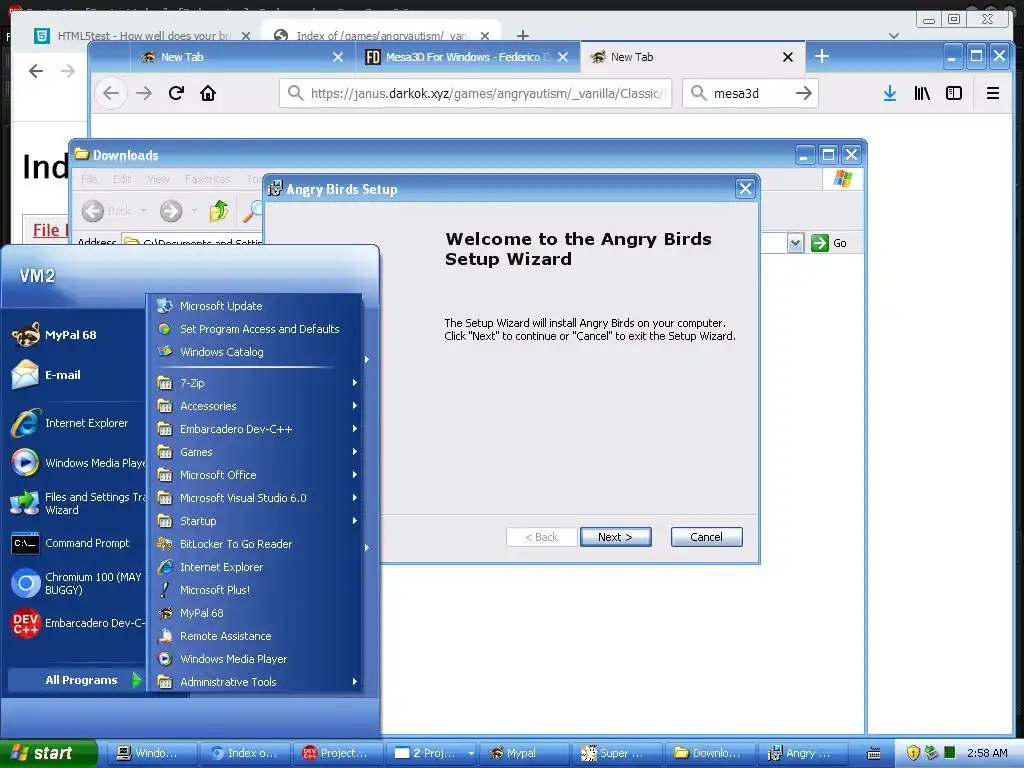The height and width of the screenshot is (768, 1024).
Task: Open the Mypal taskbar button
Action: (524, 753)
